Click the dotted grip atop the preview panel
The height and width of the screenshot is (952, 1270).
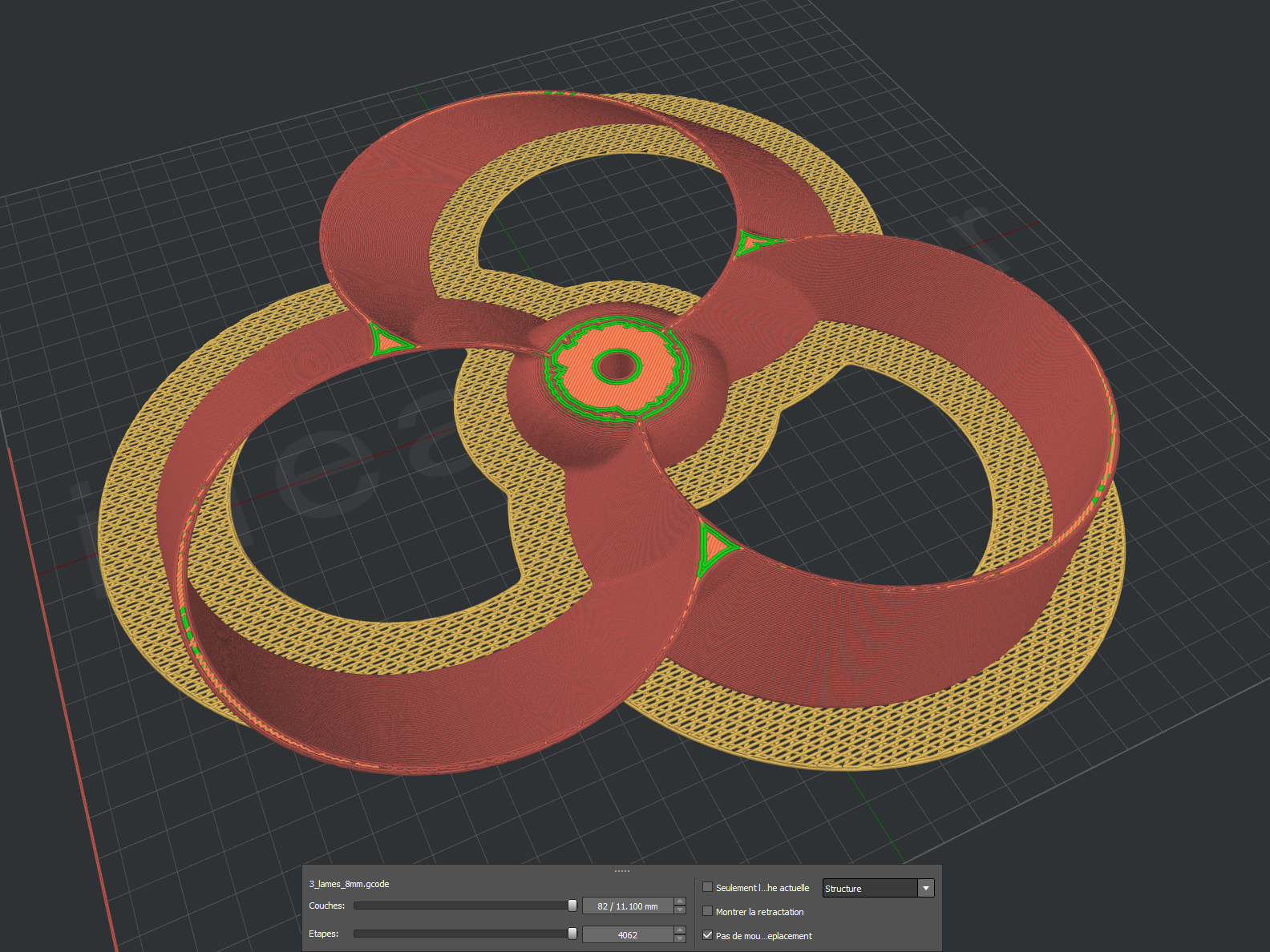622,870
